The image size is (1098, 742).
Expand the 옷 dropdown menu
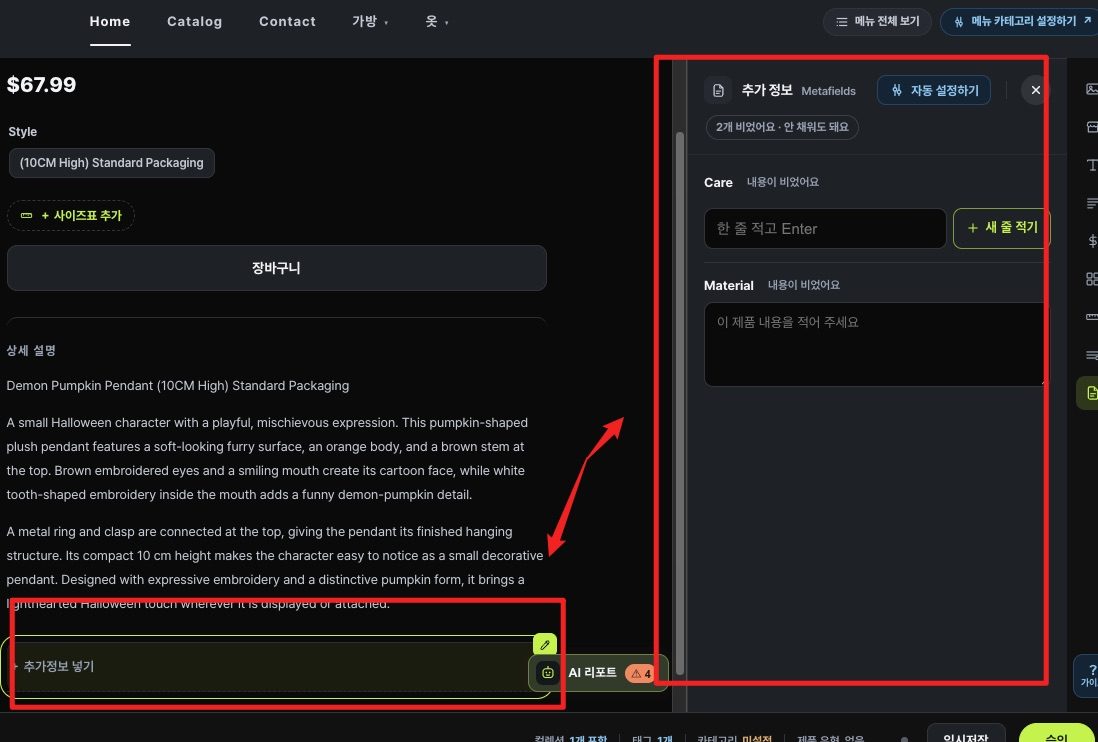[436, 22]
